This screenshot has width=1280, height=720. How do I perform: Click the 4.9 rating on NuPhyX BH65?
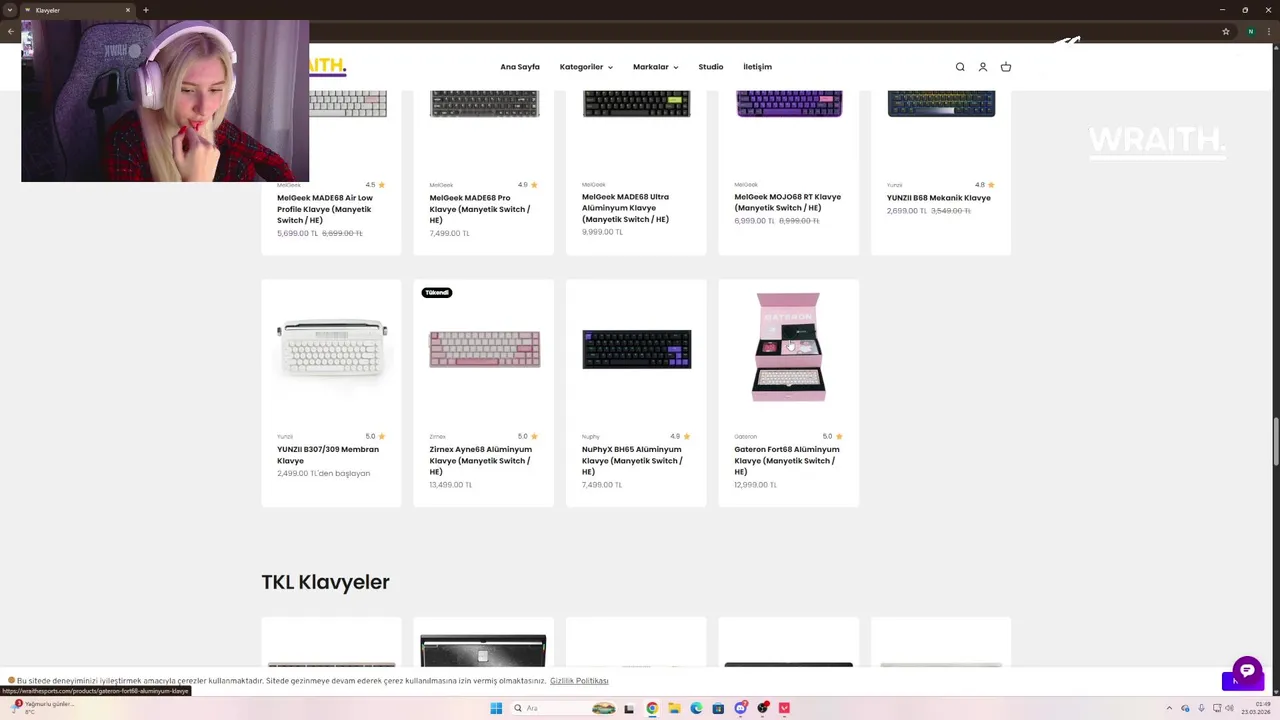click(x=680, y=436)
